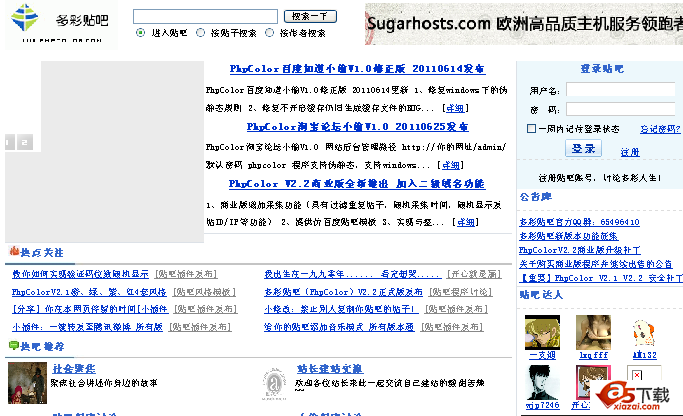The height and width of the screenshot is (416, 683).
Task: Open PhpColor 百度知道小偷V1.0修正版 headline
Action: point(357,69)
